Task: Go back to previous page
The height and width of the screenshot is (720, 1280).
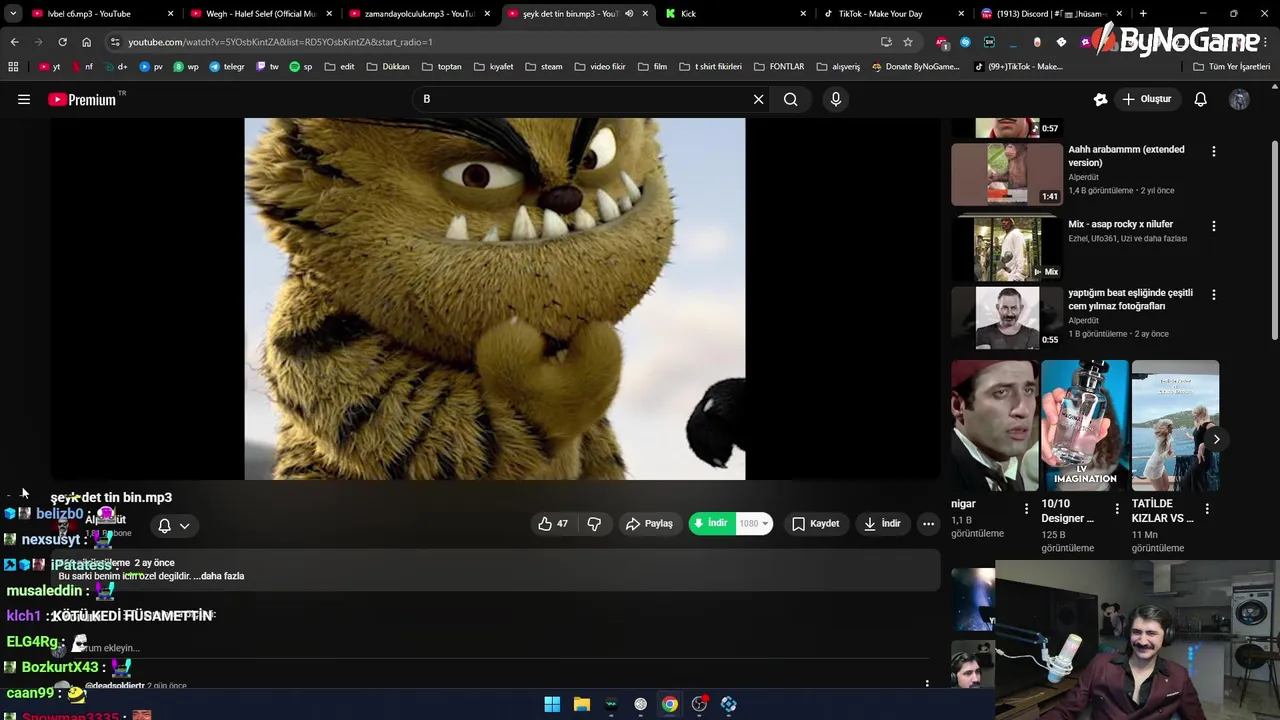Action: (x=14, y=42)
